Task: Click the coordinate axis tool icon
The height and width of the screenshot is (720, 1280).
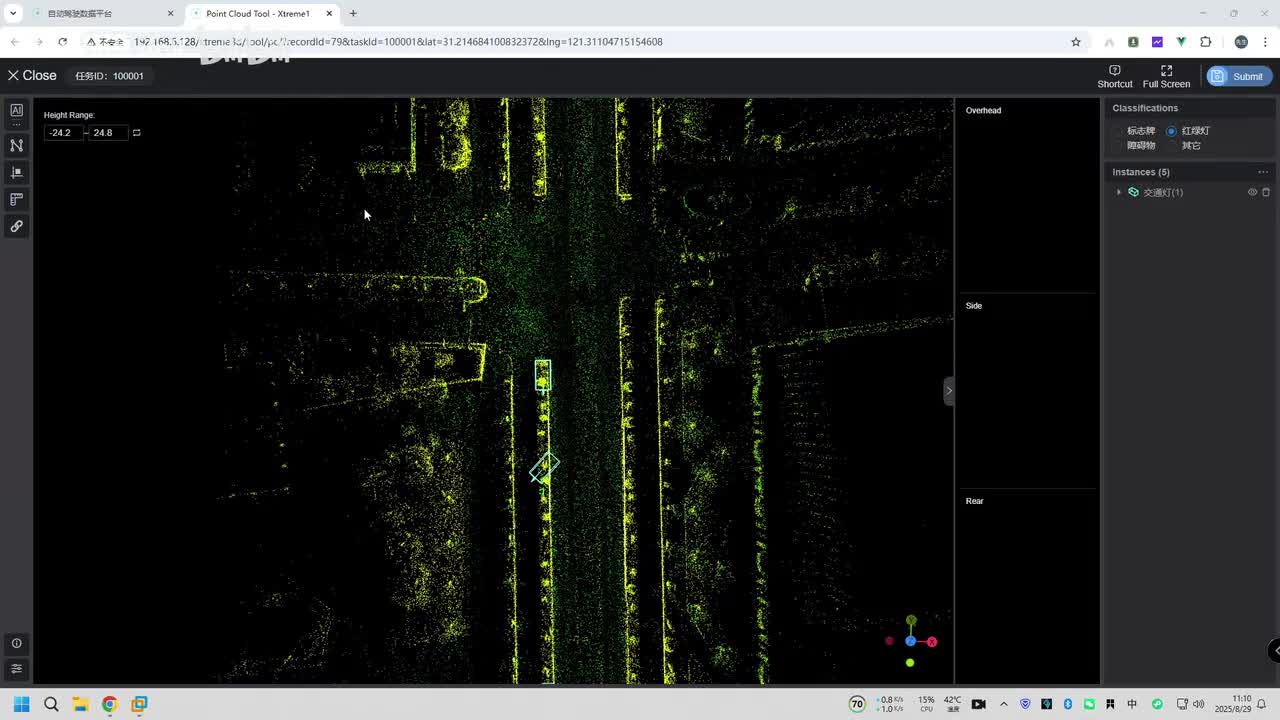Action: coord(16,172)
